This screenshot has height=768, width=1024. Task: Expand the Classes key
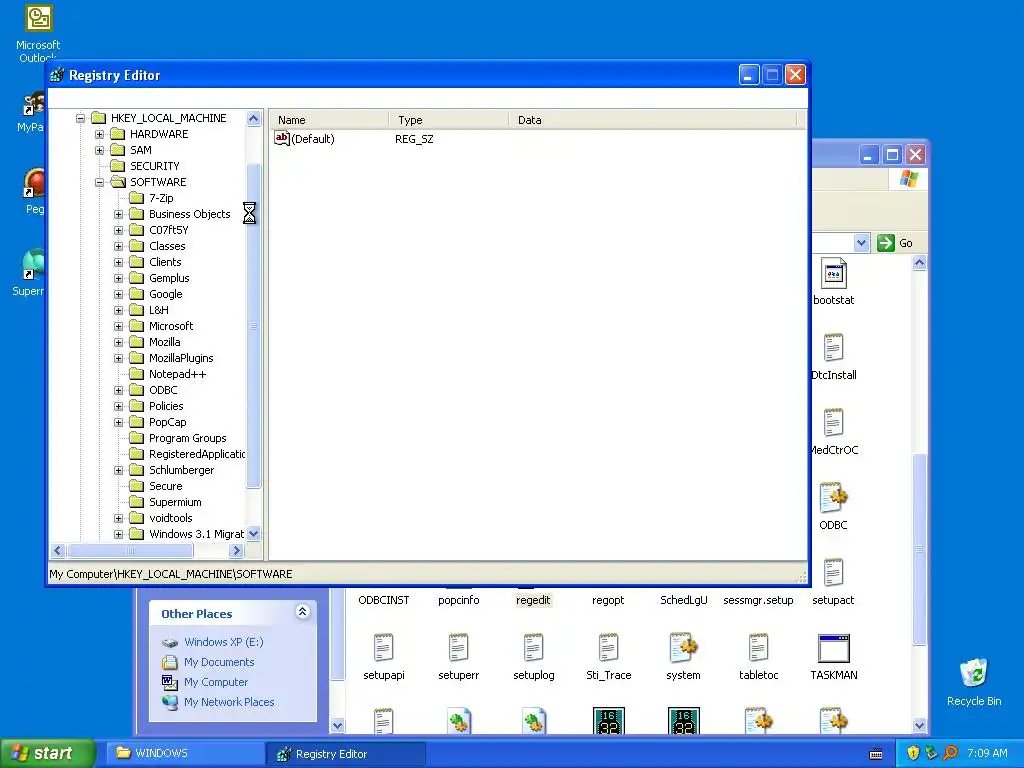click(118, 246)
